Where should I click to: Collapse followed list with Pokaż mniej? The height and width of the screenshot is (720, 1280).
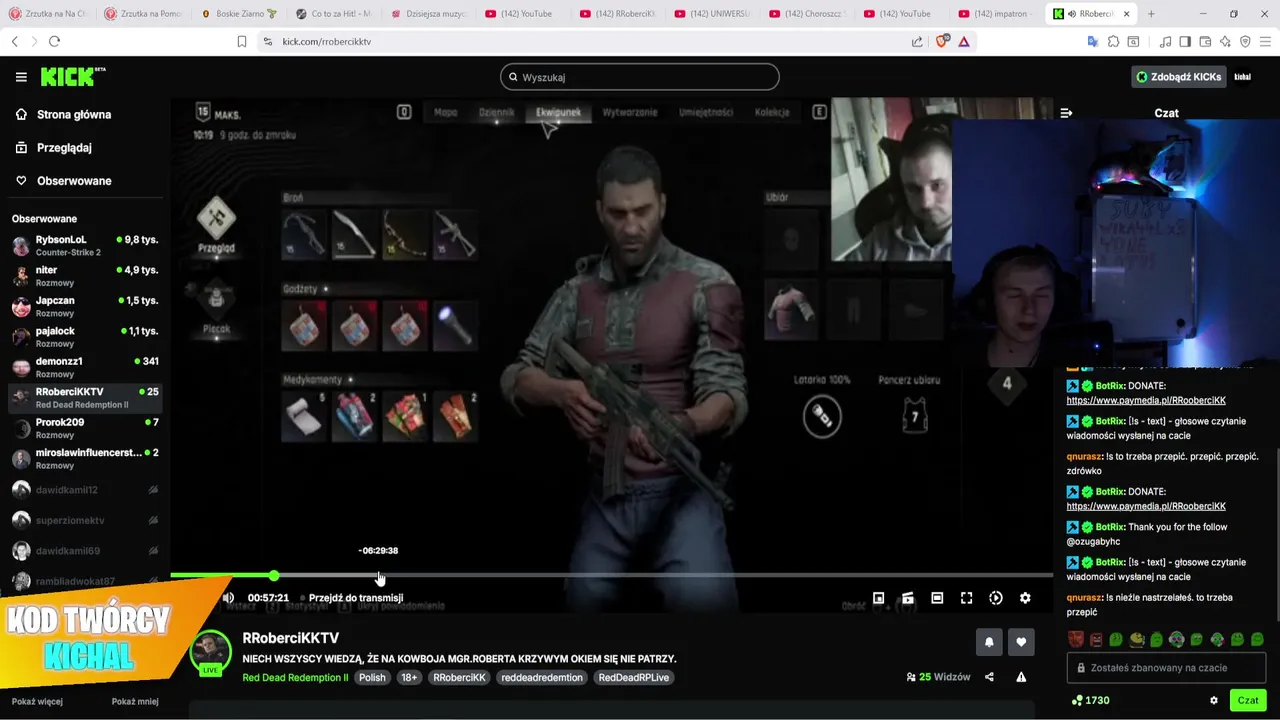click(x=135, y=702)
